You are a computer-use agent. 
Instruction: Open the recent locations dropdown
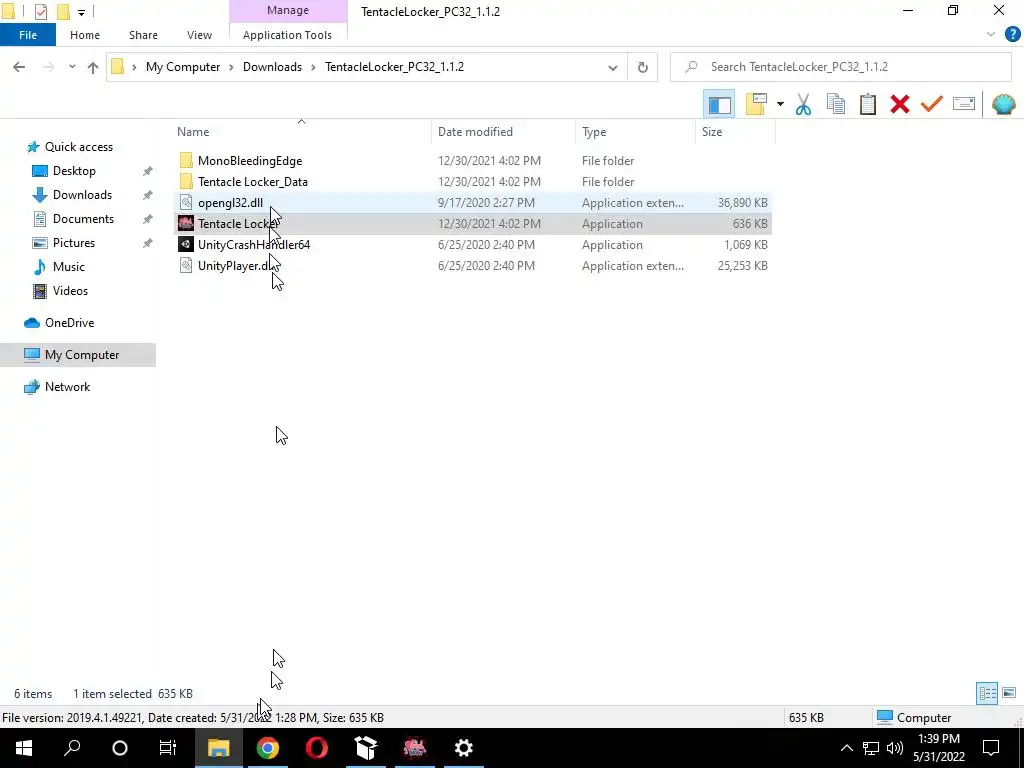72,67
